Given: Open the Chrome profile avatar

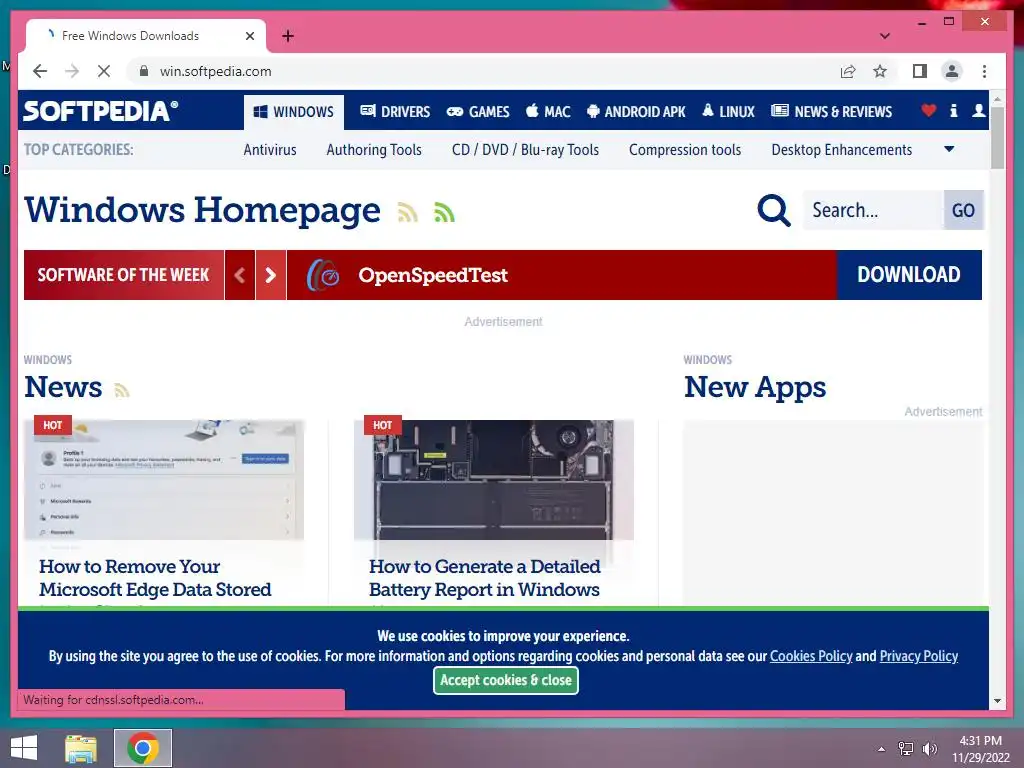Looking at the screenshot, I should pos(952,71).
